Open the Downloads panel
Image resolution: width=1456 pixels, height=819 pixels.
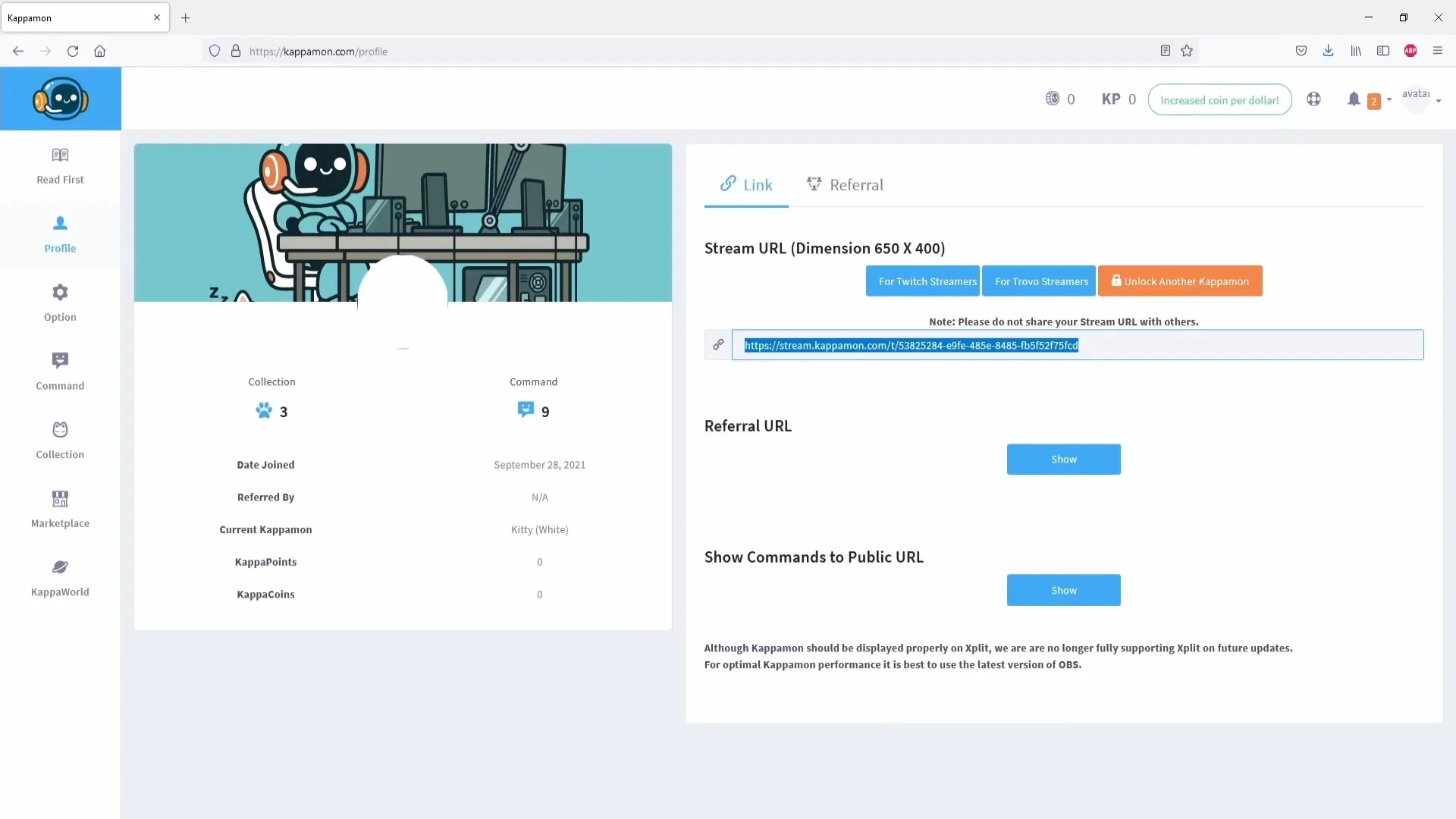1329,51
